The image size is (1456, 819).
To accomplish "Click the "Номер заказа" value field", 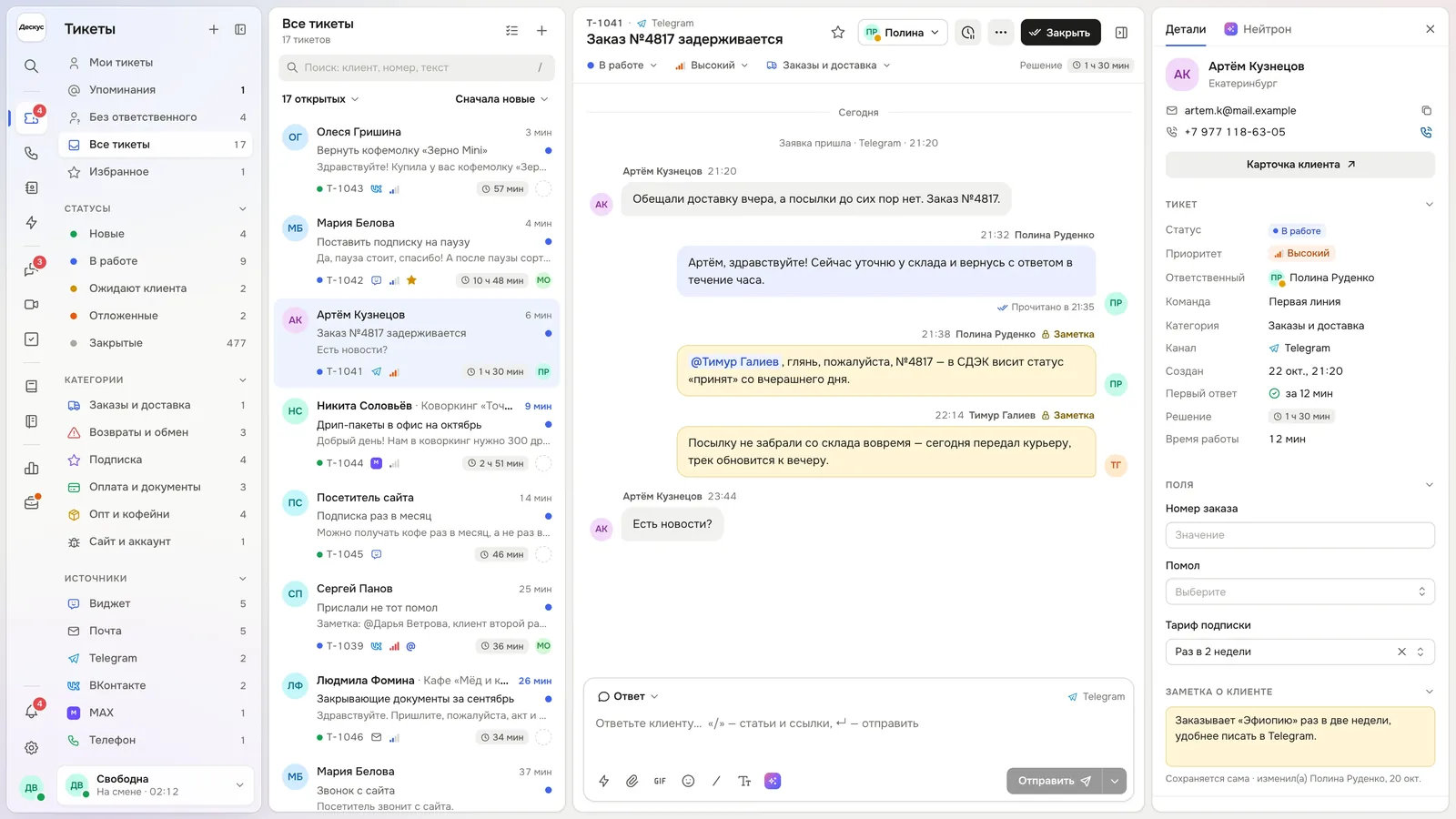I will 1299,535.
